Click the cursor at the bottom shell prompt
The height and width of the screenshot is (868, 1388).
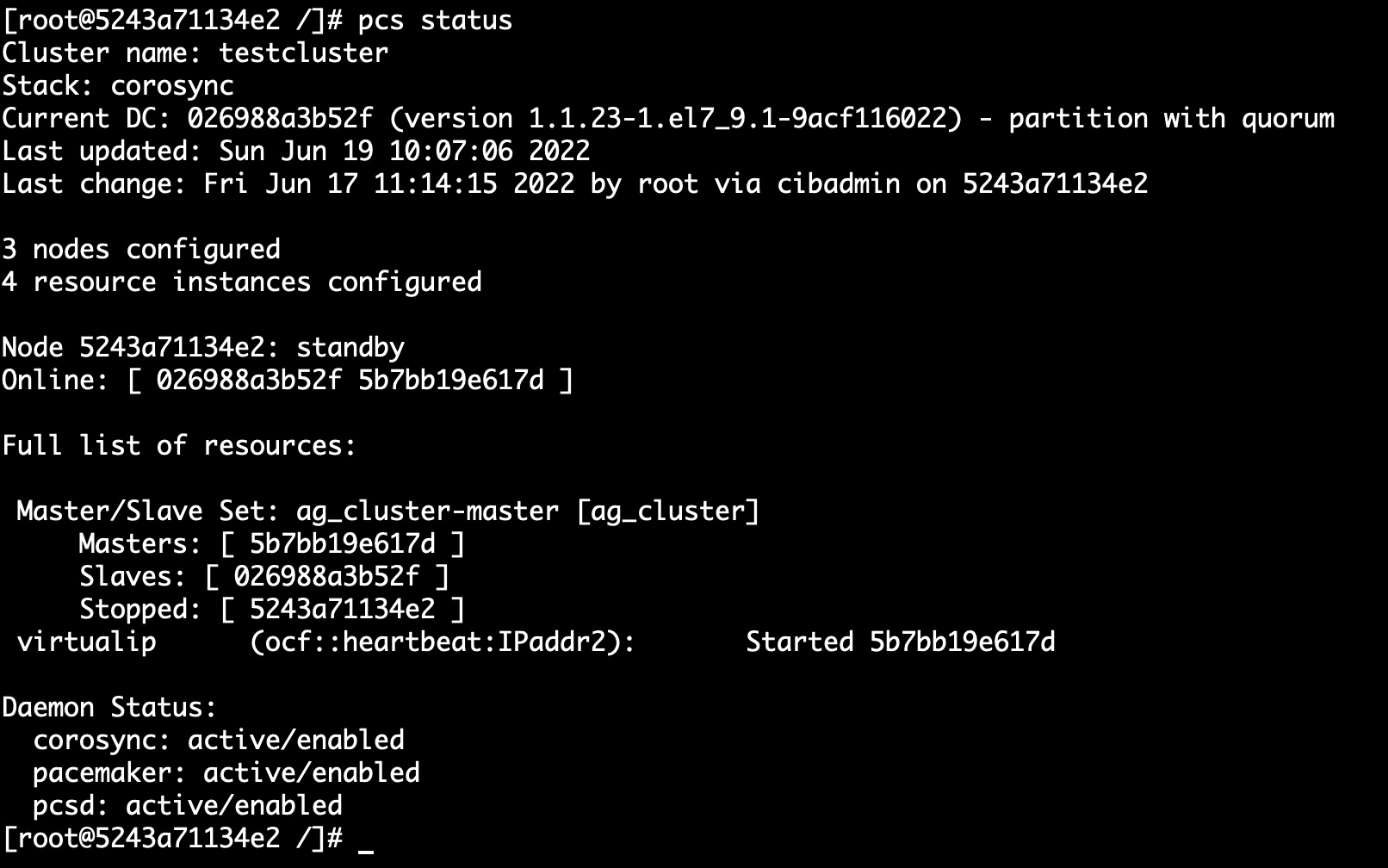click(365, 840)
